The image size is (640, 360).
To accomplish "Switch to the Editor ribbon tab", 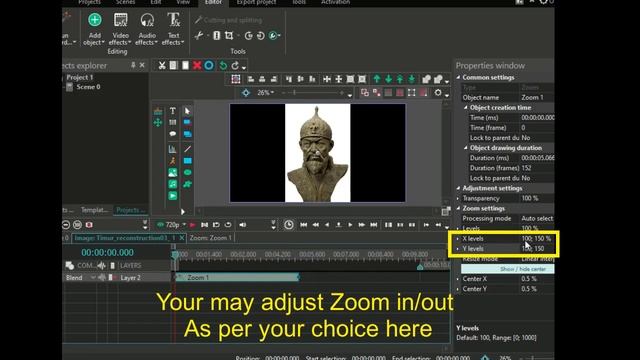I will (x=213, y=2).
